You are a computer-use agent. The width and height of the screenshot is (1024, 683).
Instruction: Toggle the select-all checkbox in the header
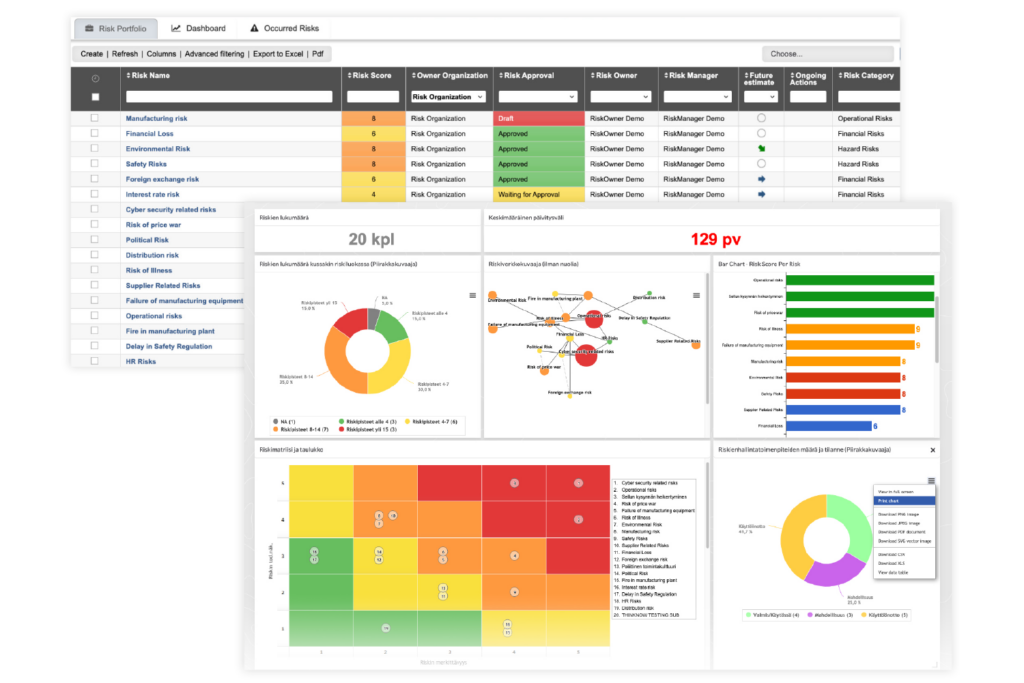point(95,97)
